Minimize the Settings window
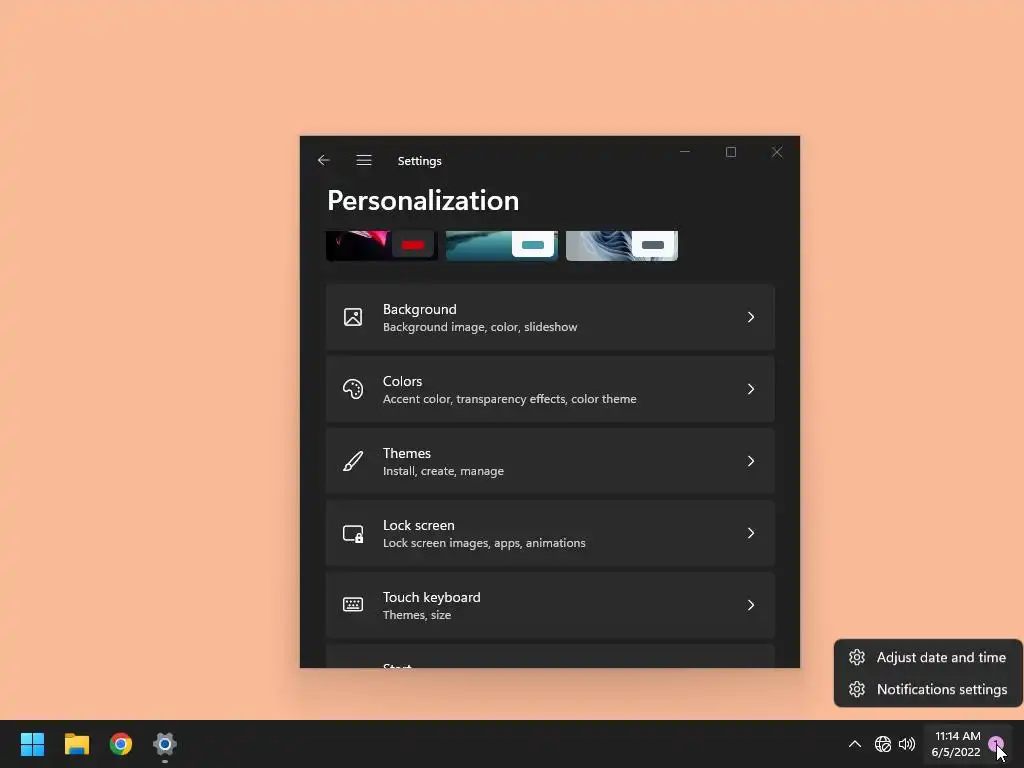Screen dimensions: 1024x768 (x=684, y=152)
